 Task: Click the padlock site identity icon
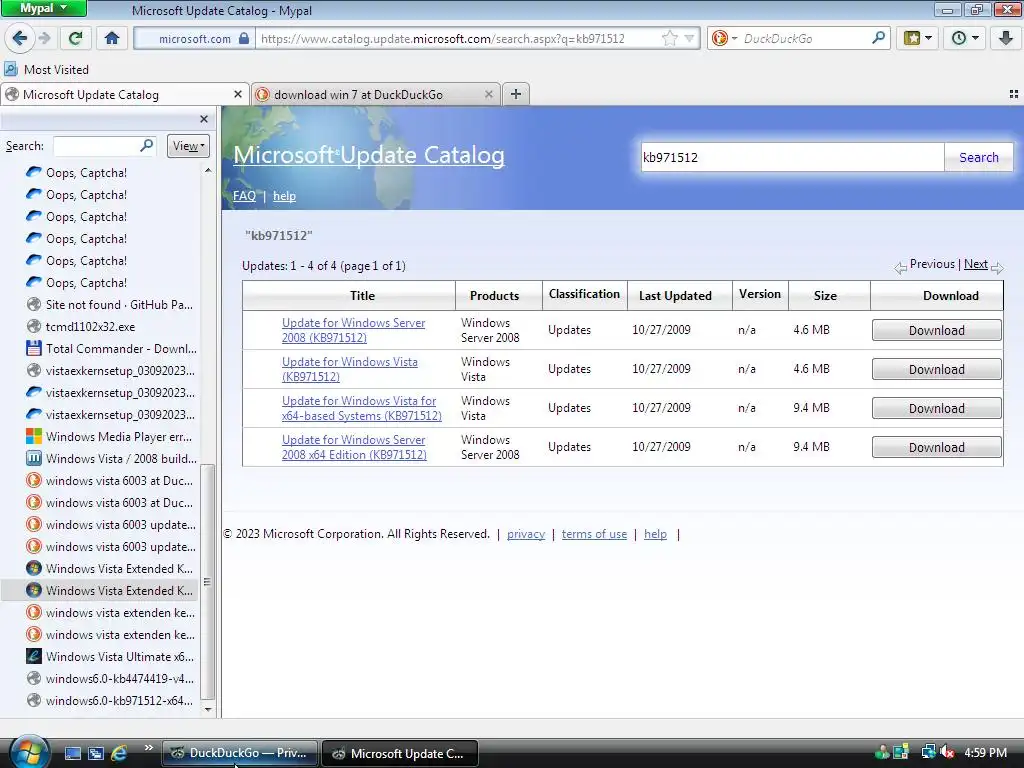pos(244,38)
